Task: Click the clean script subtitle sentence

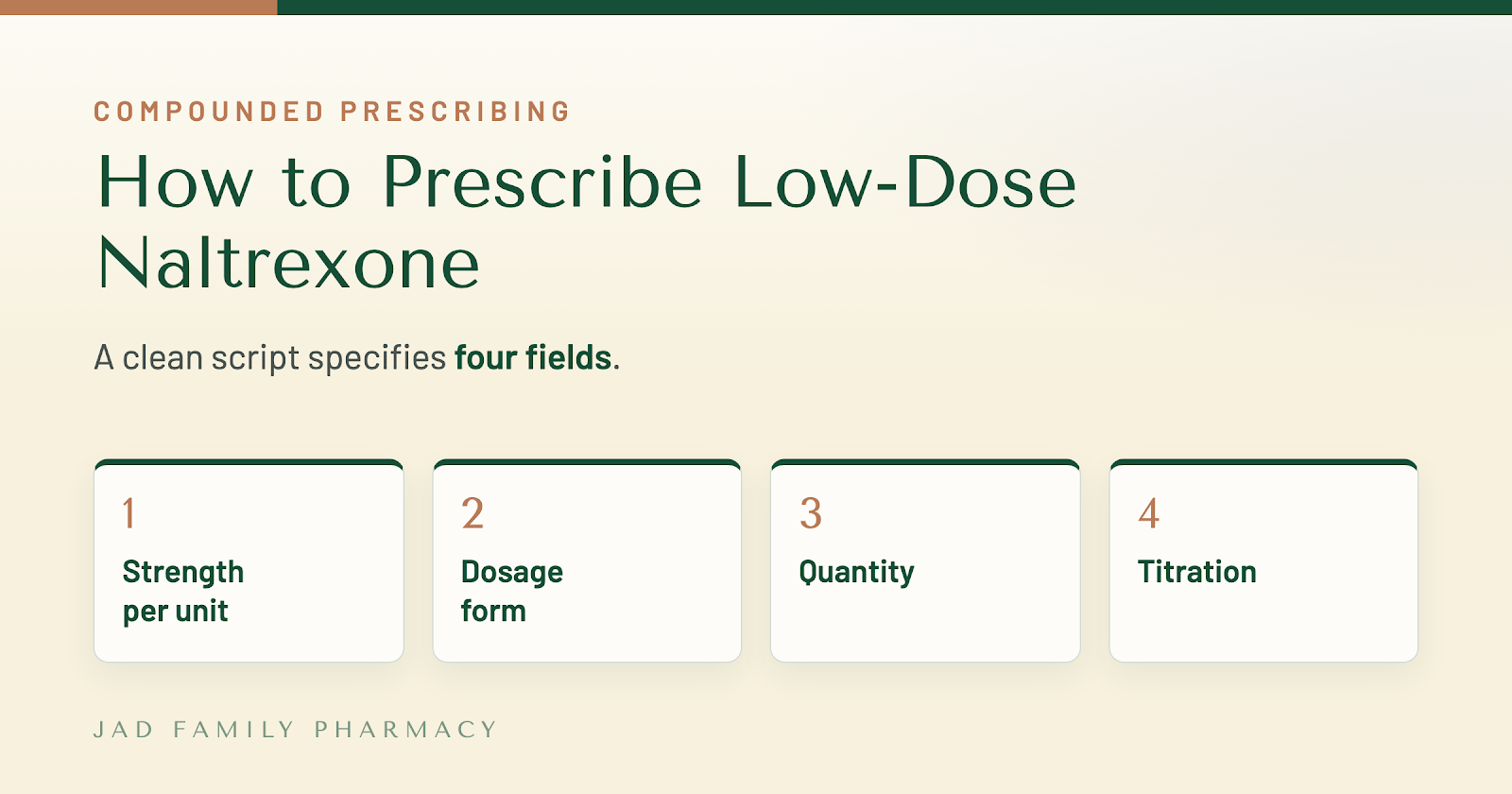Action: coord(357,358)
